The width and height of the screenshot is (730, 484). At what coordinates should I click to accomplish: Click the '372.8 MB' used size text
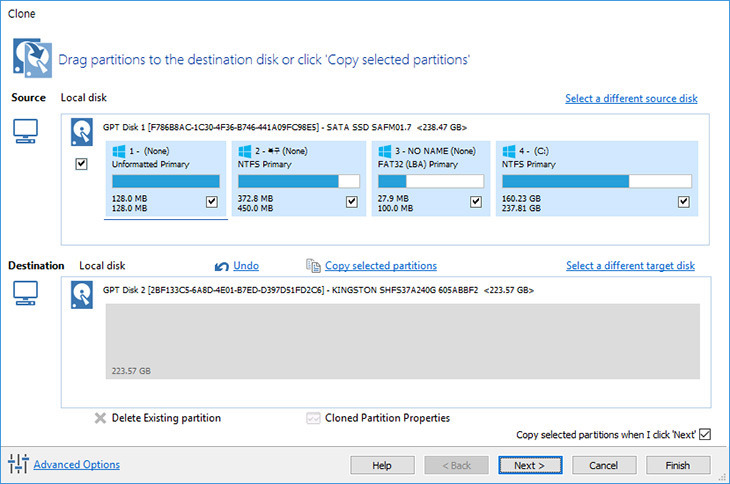coord(255,198)
